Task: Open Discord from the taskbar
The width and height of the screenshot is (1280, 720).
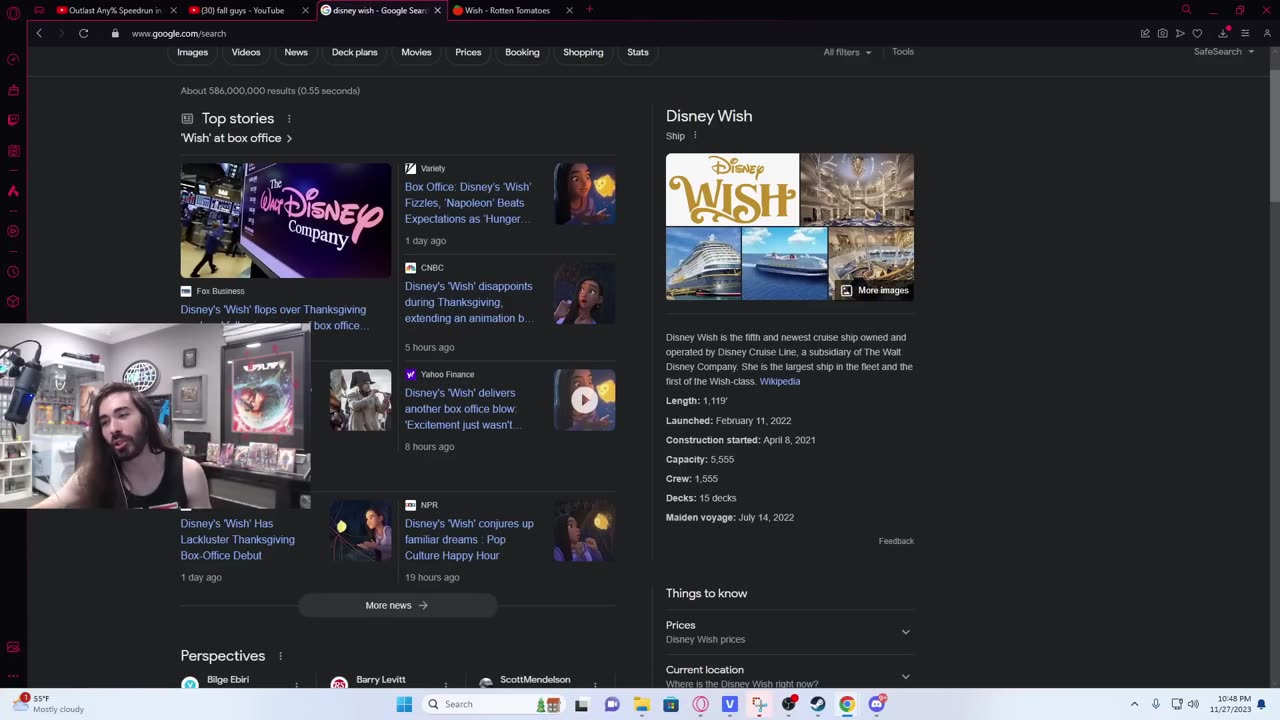Action: point(877,704)
